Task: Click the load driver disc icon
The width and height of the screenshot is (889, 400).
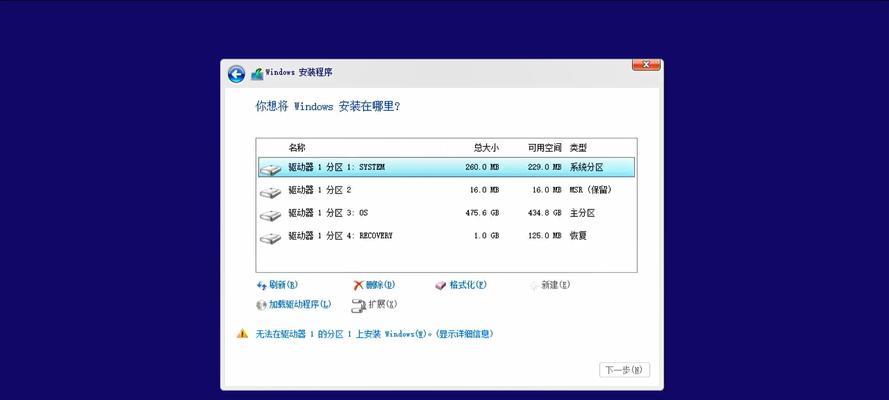Action: point(261,305)
